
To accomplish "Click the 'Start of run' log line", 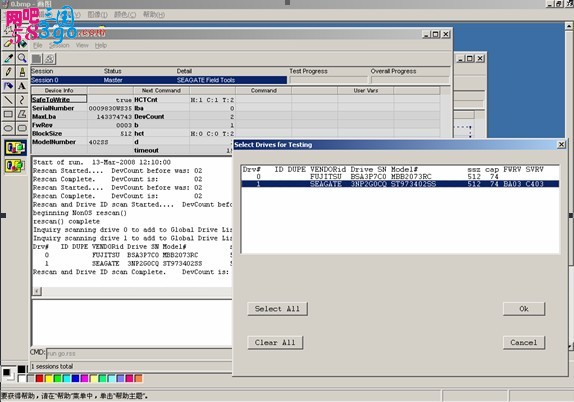I will tap(102, 162).
